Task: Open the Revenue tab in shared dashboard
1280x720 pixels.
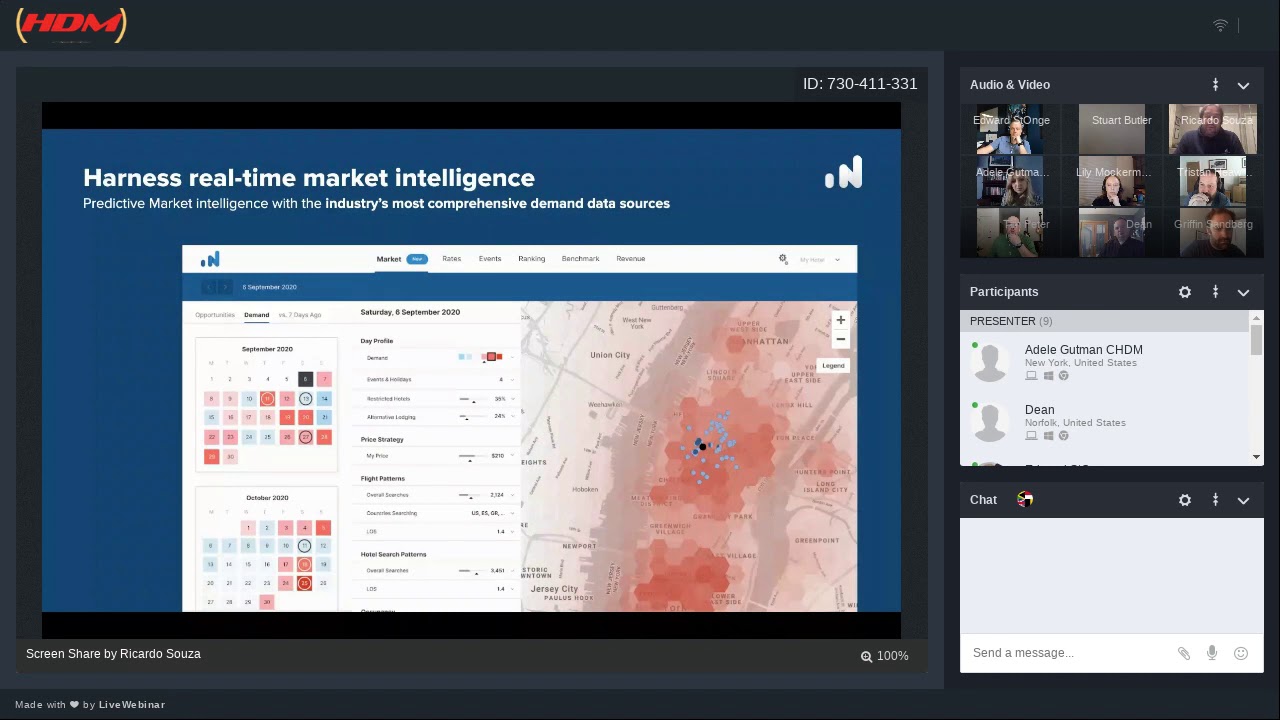Action: click(x=631, y=259)
